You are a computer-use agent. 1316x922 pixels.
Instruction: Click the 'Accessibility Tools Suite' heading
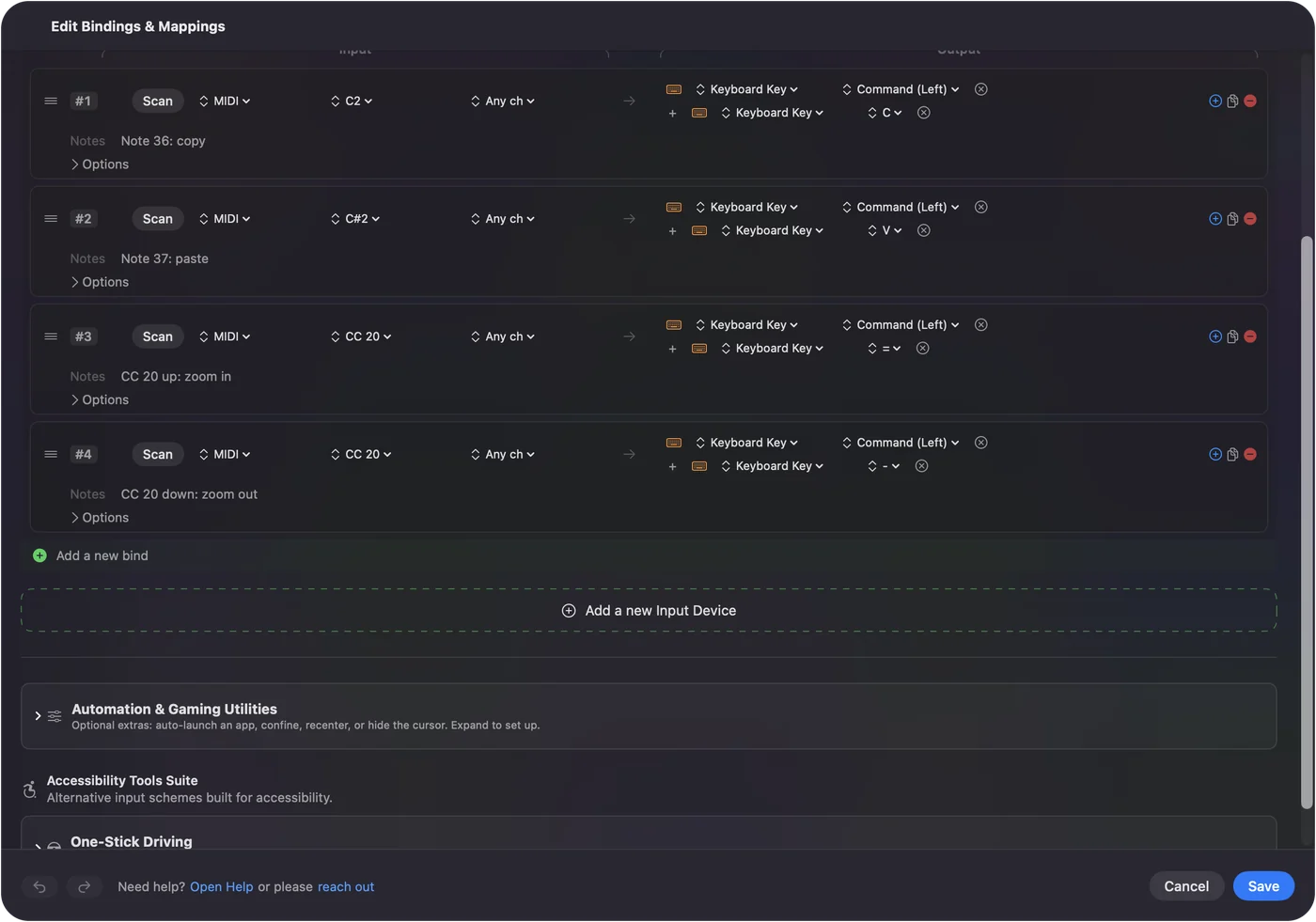(122, 780)
